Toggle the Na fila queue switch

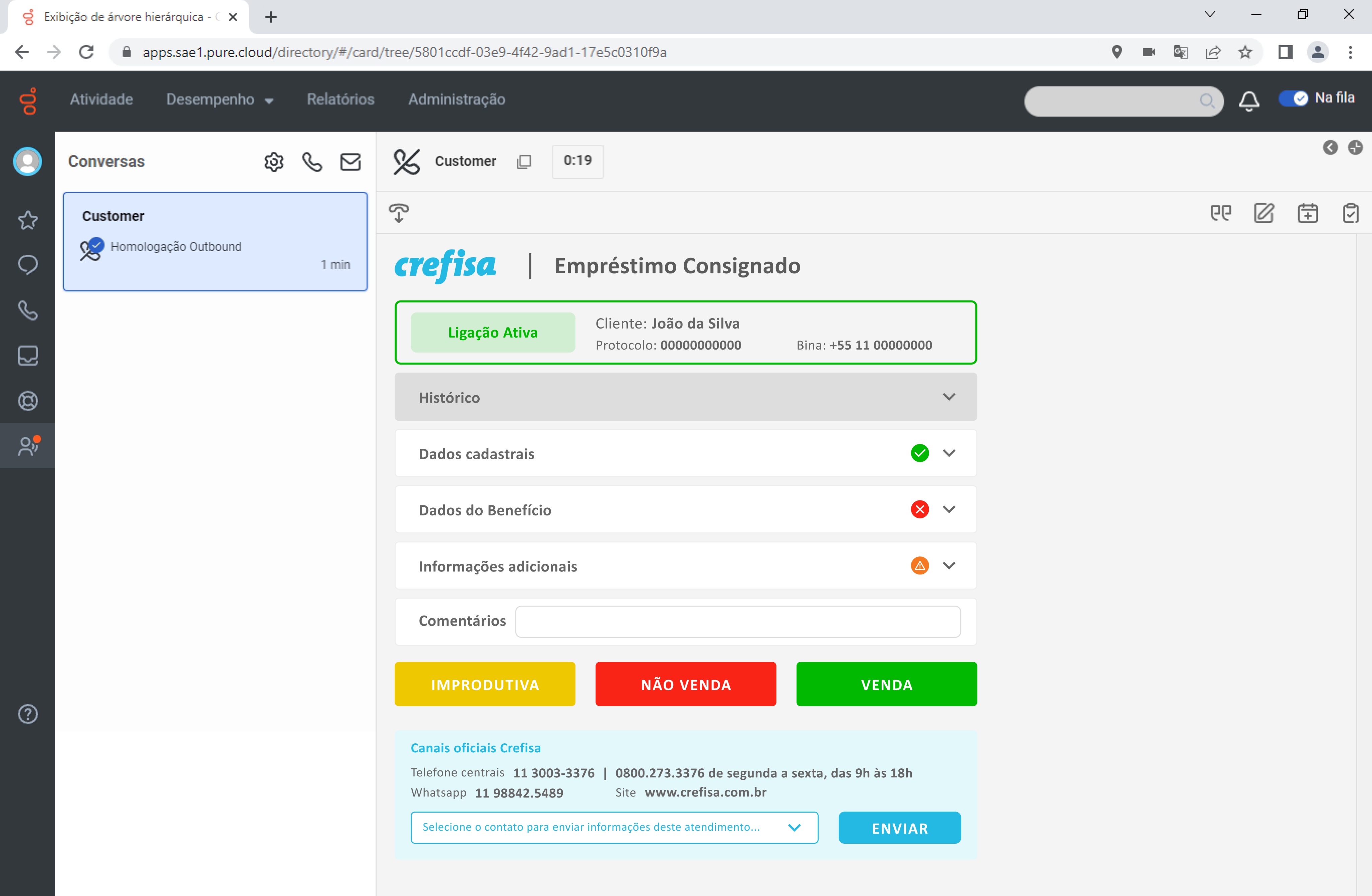(x=1293, y=98)
